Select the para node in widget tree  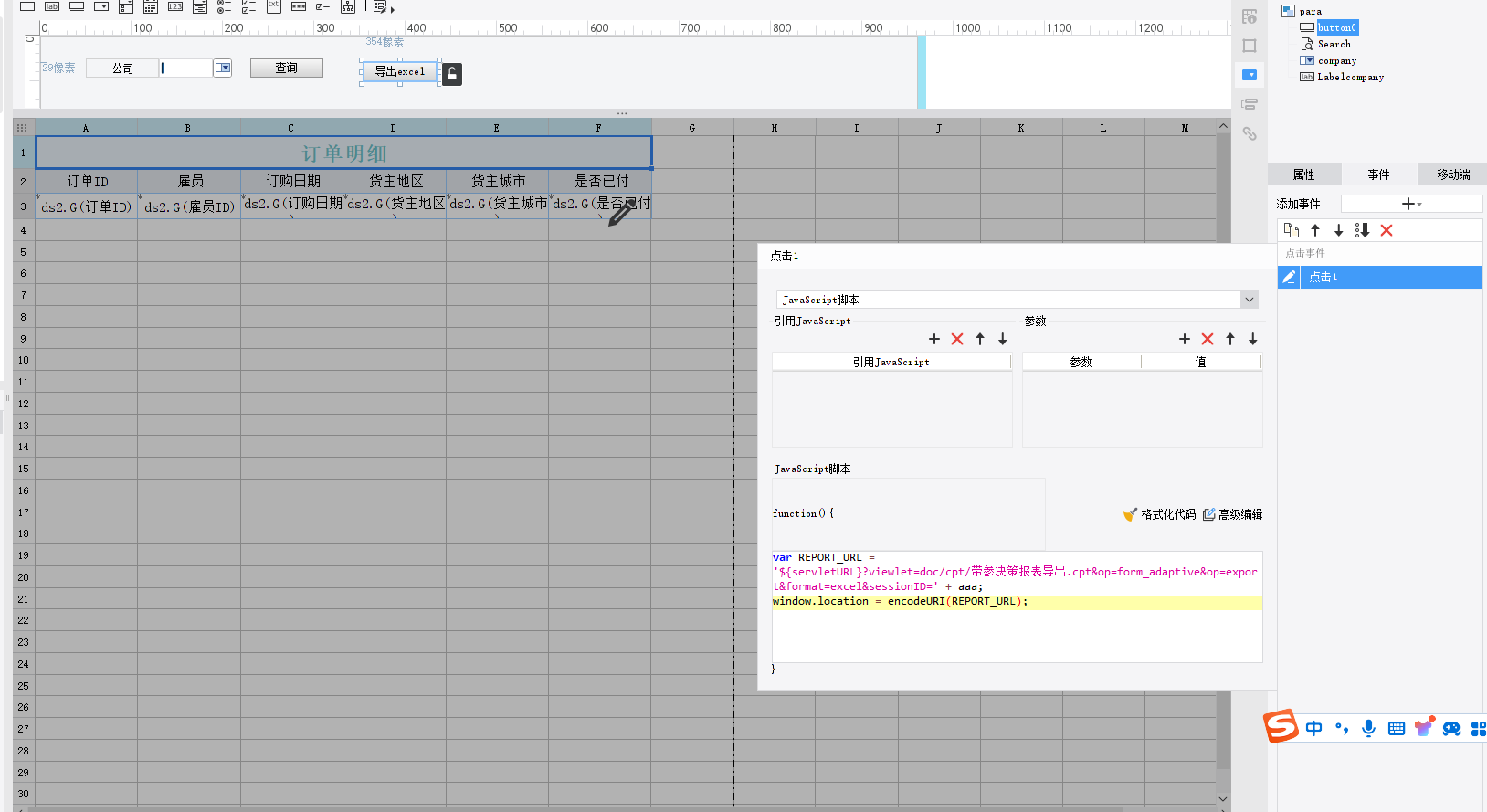[1310, 11]
